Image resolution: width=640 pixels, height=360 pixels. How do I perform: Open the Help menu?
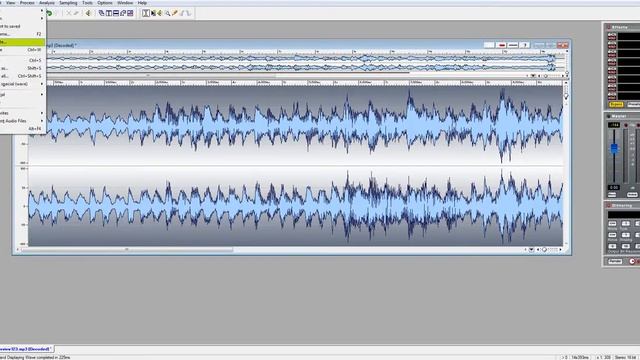[142, 3]
